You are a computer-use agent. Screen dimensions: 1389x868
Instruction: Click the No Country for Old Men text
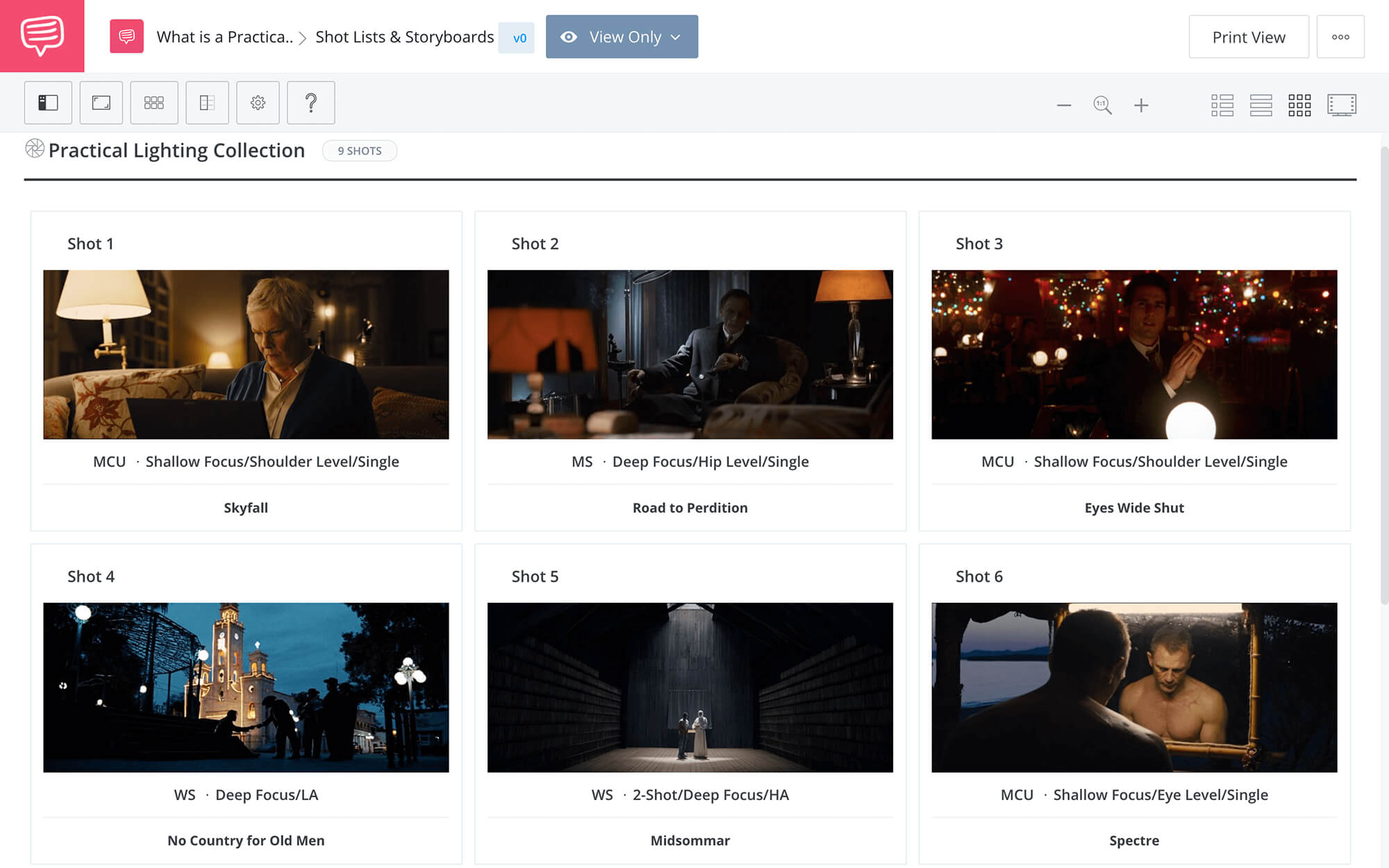point(246,840)
